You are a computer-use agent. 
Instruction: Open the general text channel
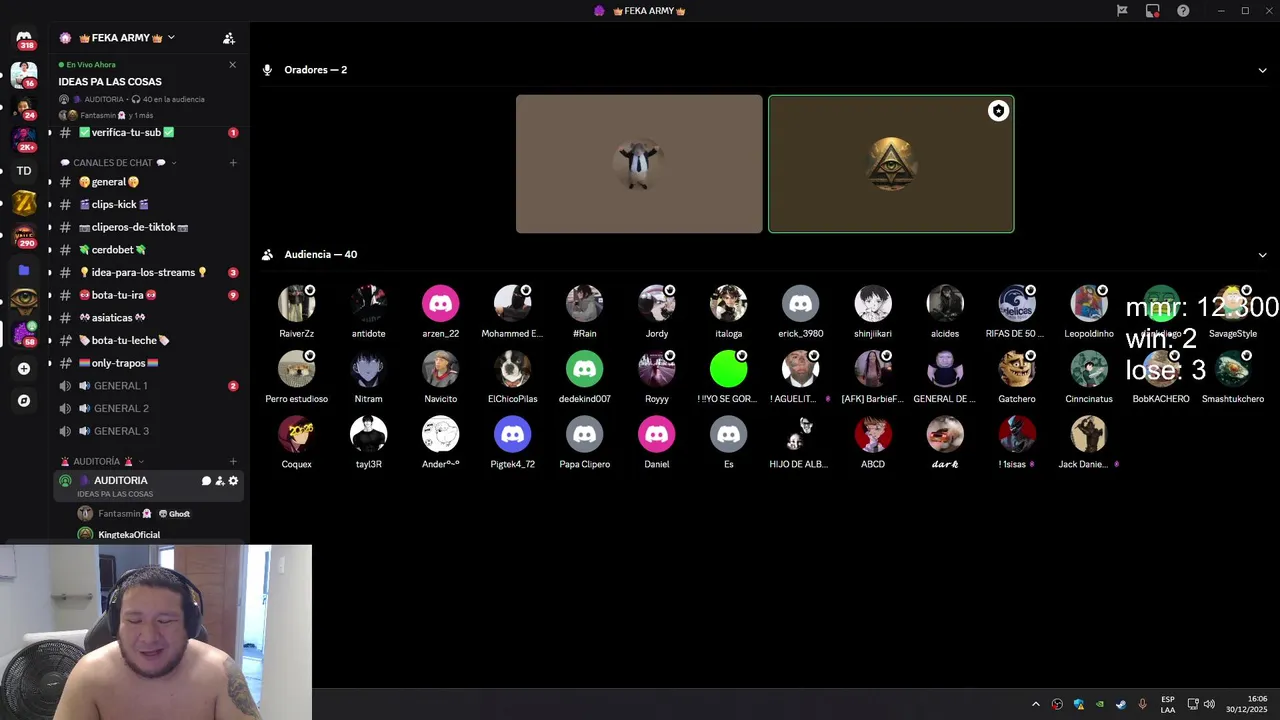(148, 182)
